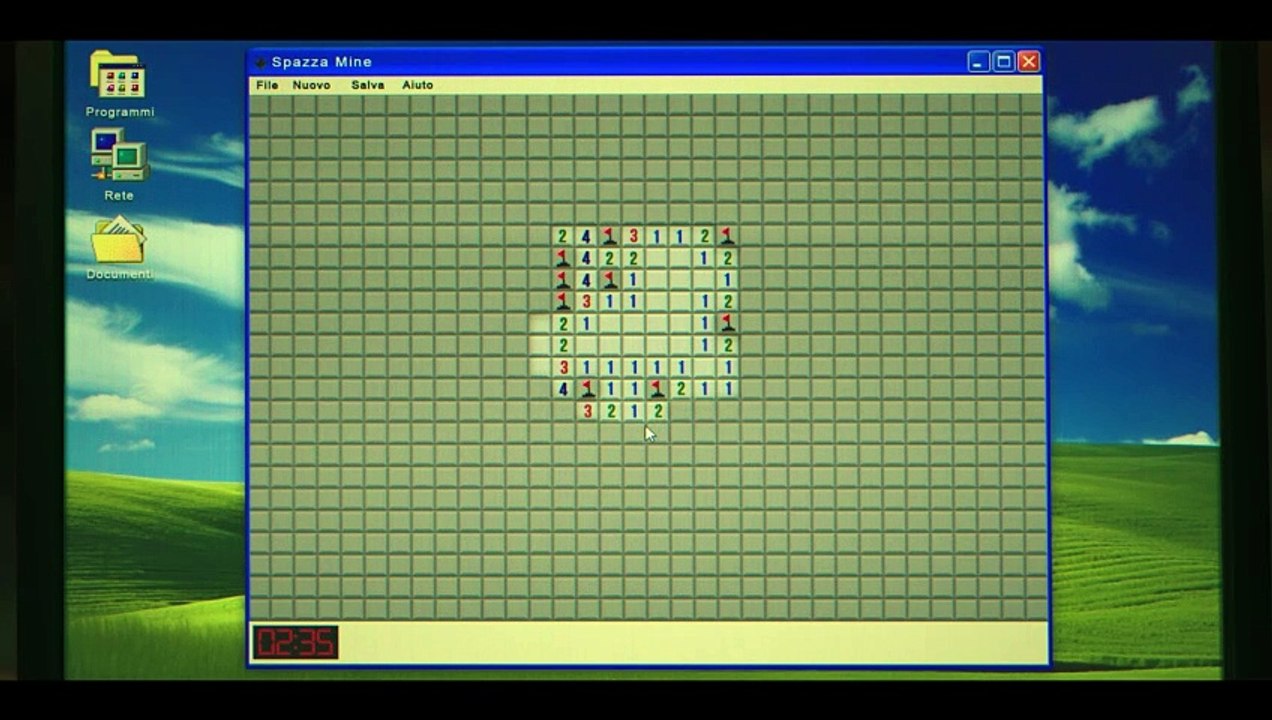Viewport: 1272px width, 720px height.
Task: Click the flag directly left of the bottom-row green 2
Action: pos(657,389)
